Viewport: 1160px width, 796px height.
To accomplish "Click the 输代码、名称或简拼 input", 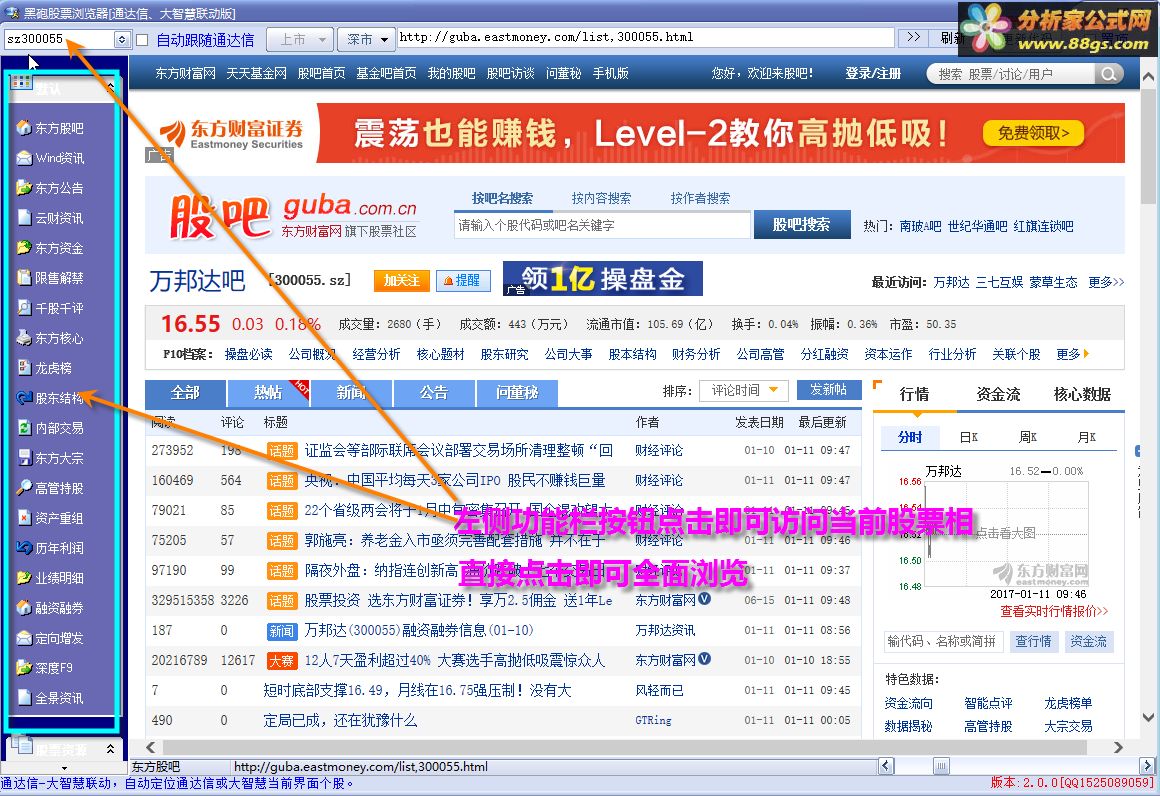I will point(944,641).
